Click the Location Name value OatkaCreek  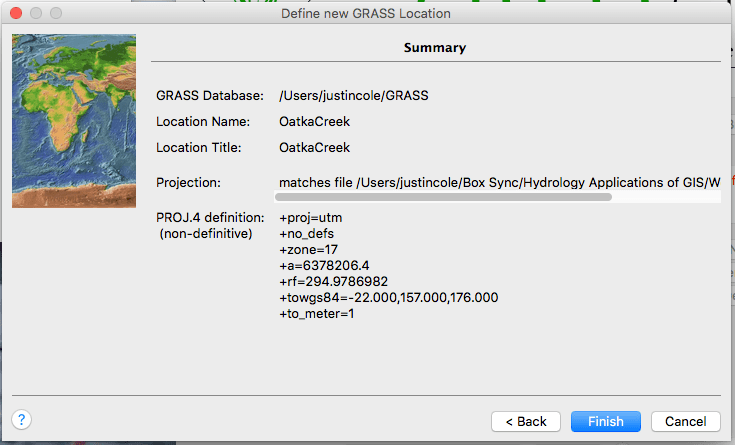point(314,121)
